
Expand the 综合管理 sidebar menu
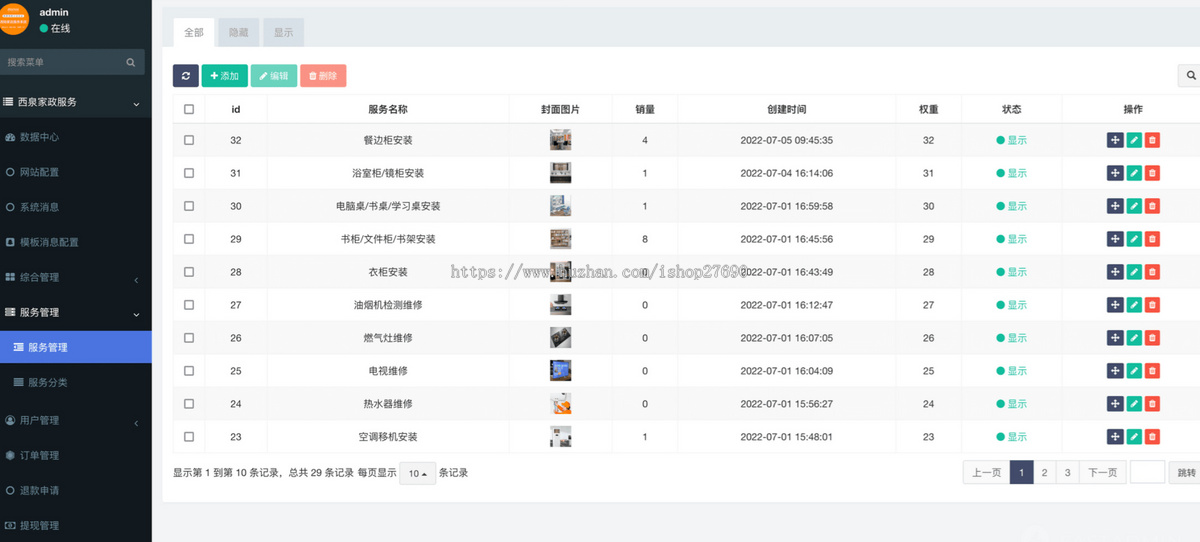pyautogui.click(x=76, y=277)
